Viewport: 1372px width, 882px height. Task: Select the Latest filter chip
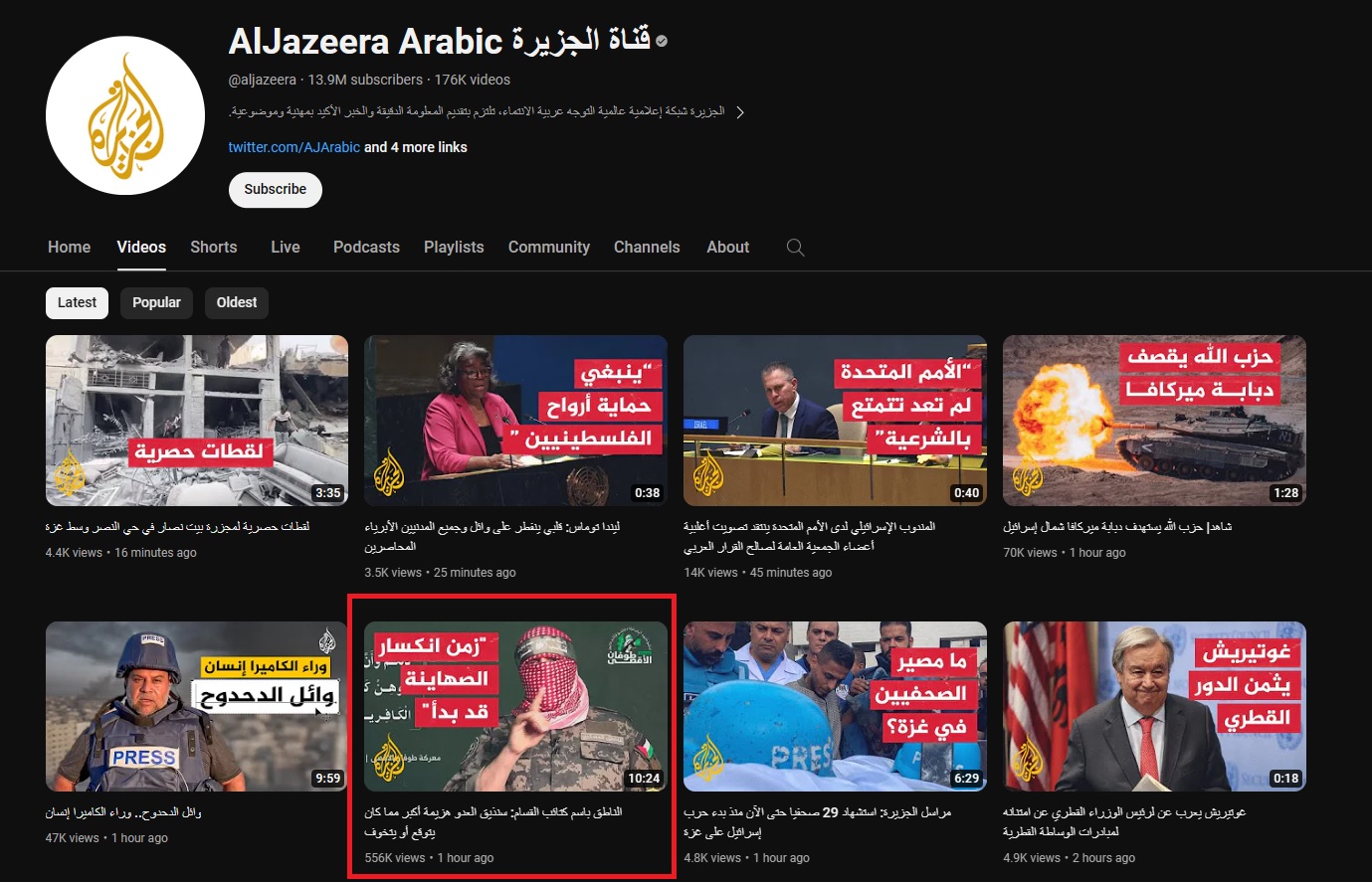click(x=77, y=303)
